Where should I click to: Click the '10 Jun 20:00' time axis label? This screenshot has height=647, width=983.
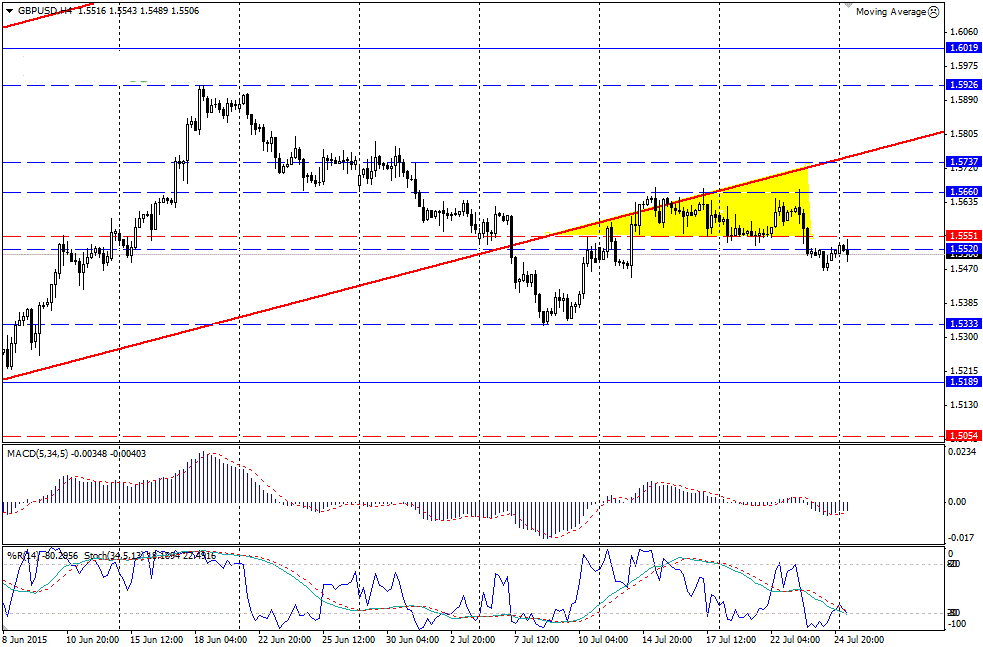pos(94,640)
